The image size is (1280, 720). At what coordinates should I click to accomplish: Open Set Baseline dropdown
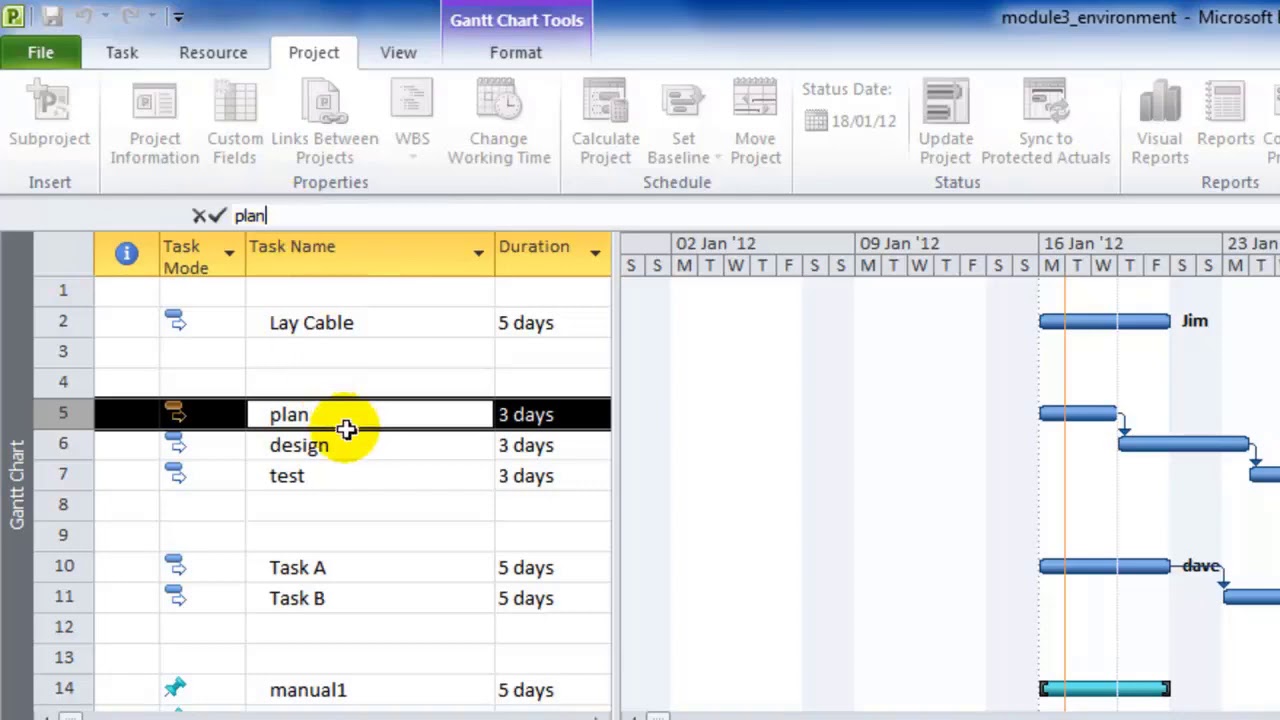tap(684, 122)
